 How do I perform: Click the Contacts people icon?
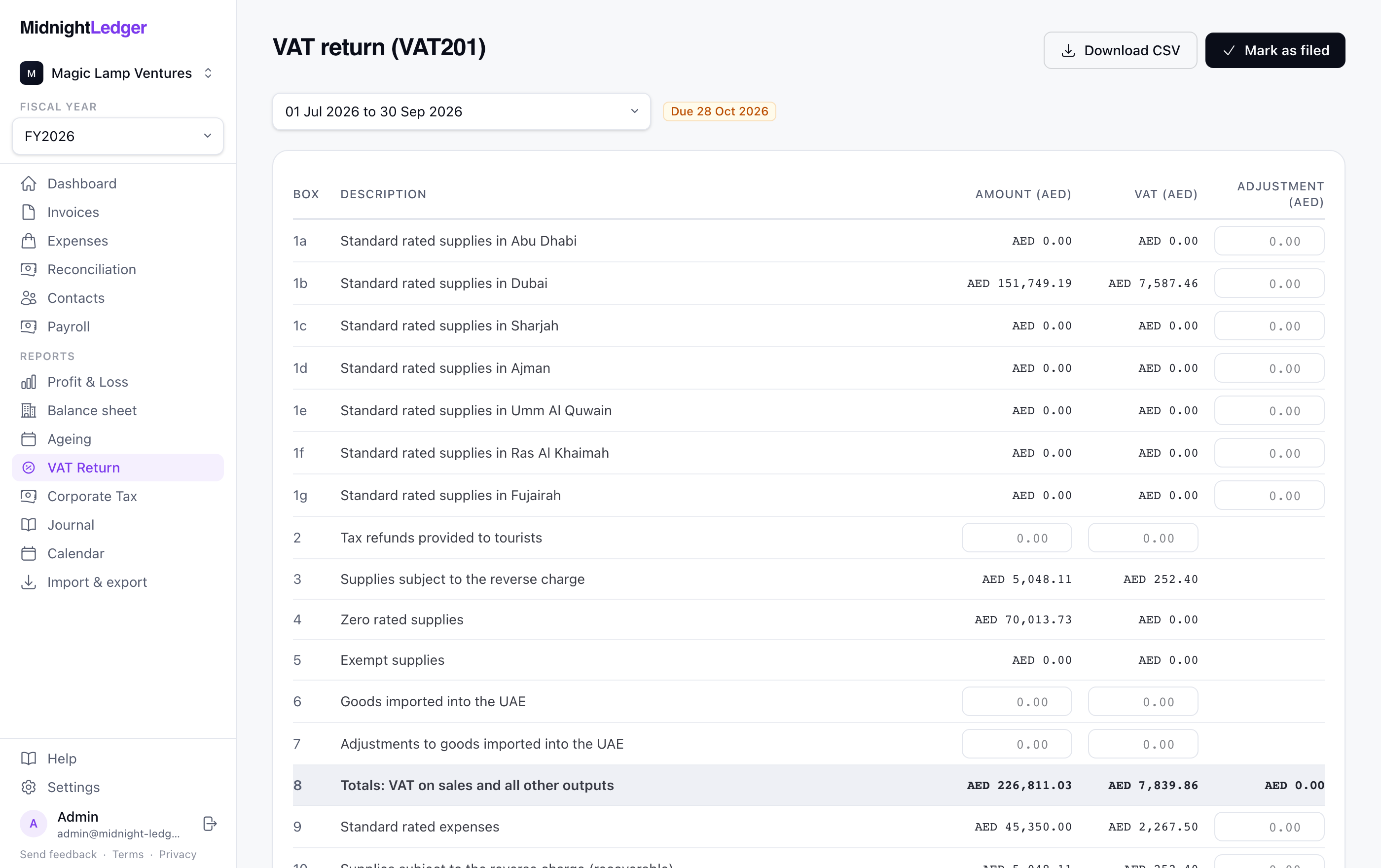pos(29,298)
